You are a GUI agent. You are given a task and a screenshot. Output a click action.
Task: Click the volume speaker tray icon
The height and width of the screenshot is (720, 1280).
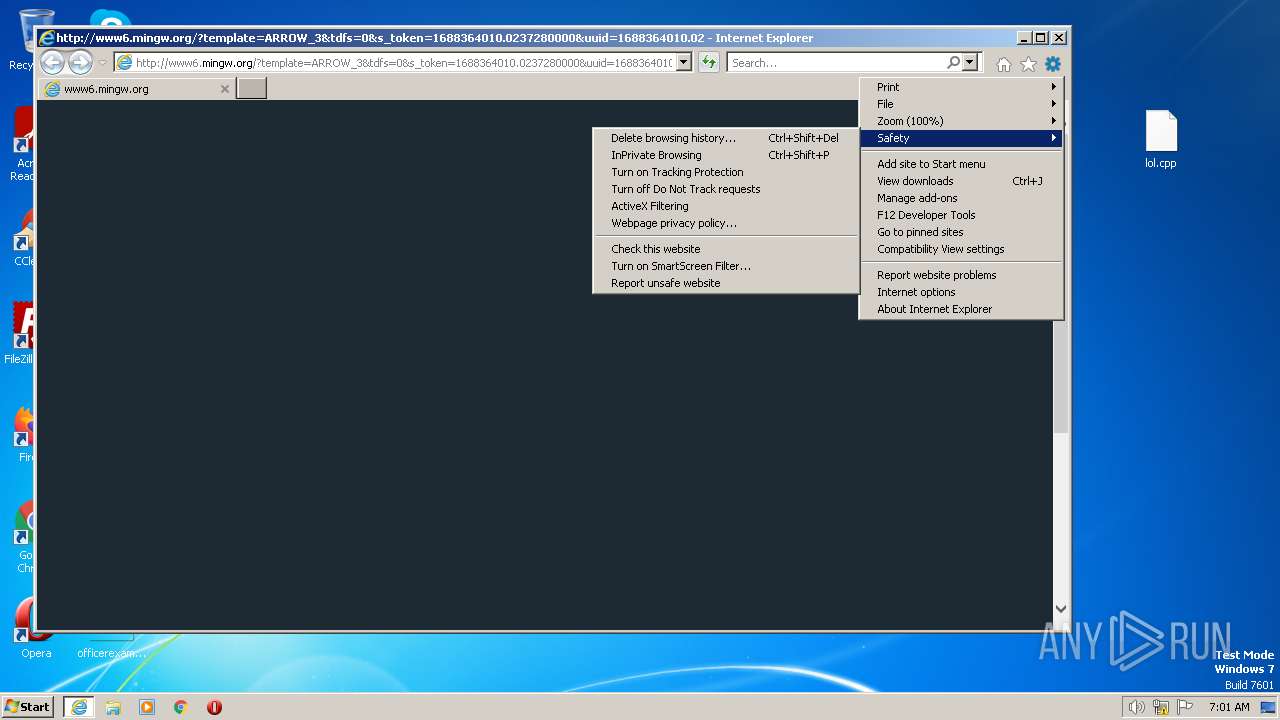1136,707
